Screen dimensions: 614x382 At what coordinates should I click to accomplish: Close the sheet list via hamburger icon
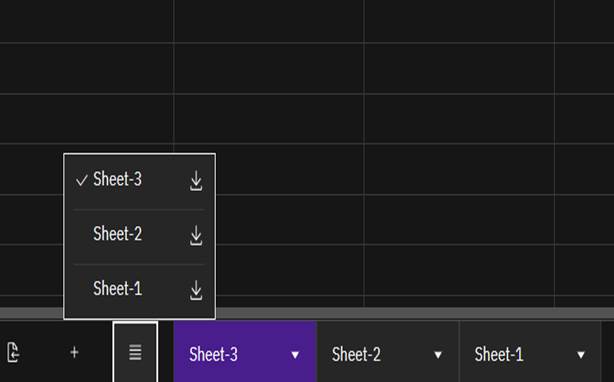pyautogui.click(x=135, y=352)
